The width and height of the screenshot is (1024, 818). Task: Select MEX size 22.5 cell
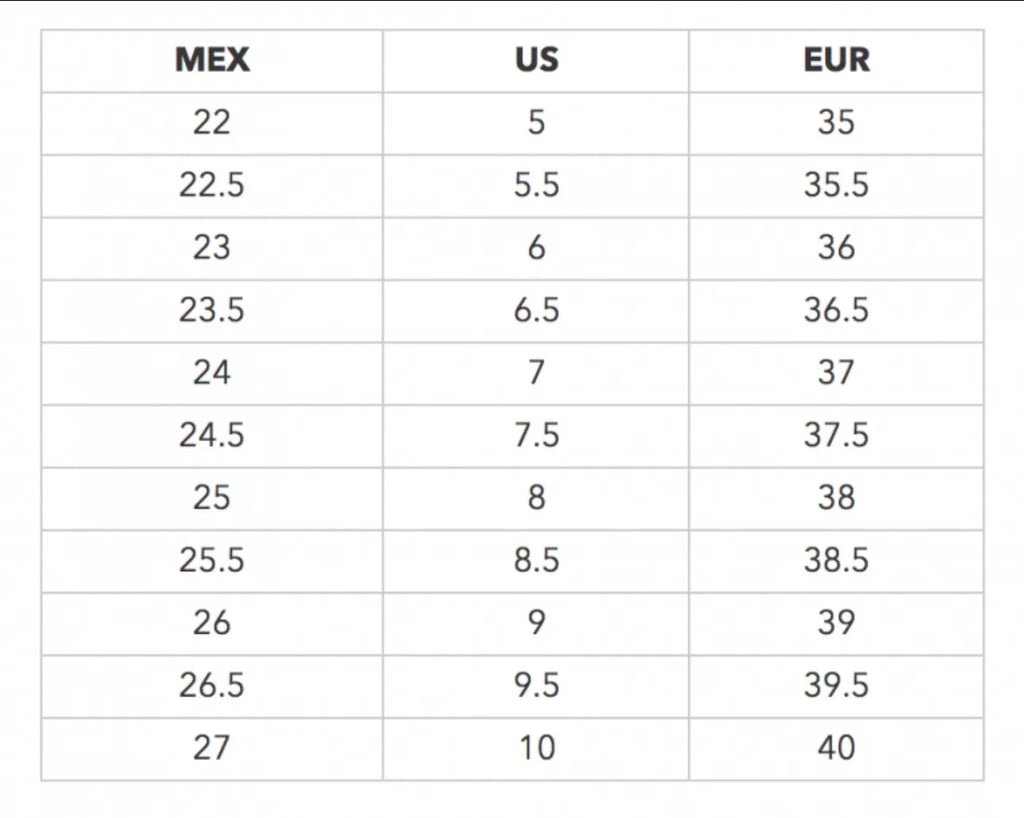click(x=212, y=186)
